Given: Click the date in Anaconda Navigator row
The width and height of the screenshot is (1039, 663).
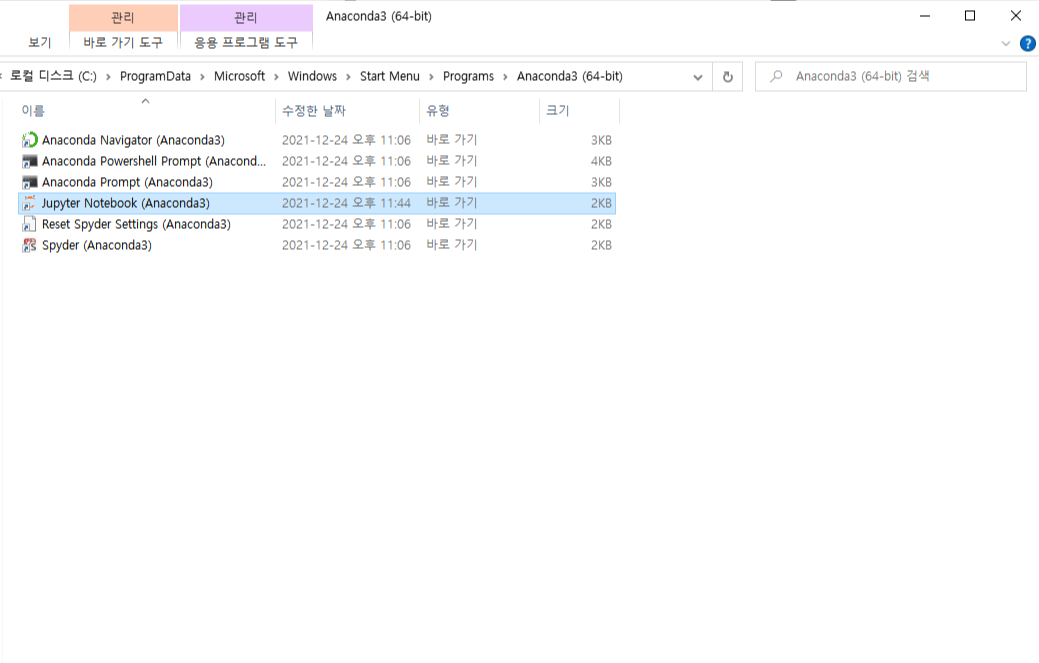Looking at the screenshot, I should 346,140.
